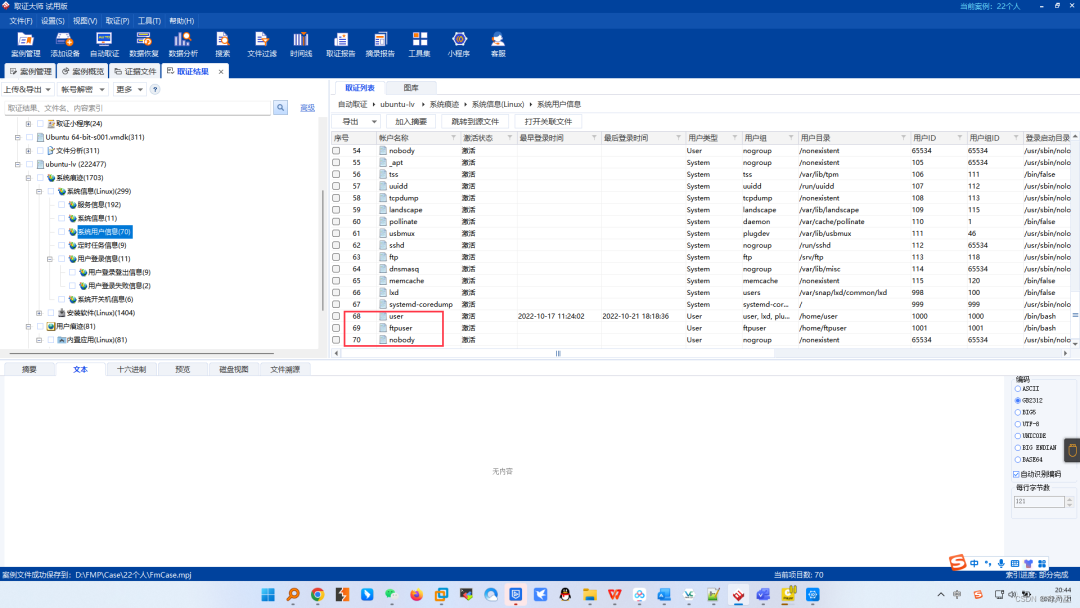Open WPS Office from the taskbar
This screenshot has width=1080, height=608.
614,595
